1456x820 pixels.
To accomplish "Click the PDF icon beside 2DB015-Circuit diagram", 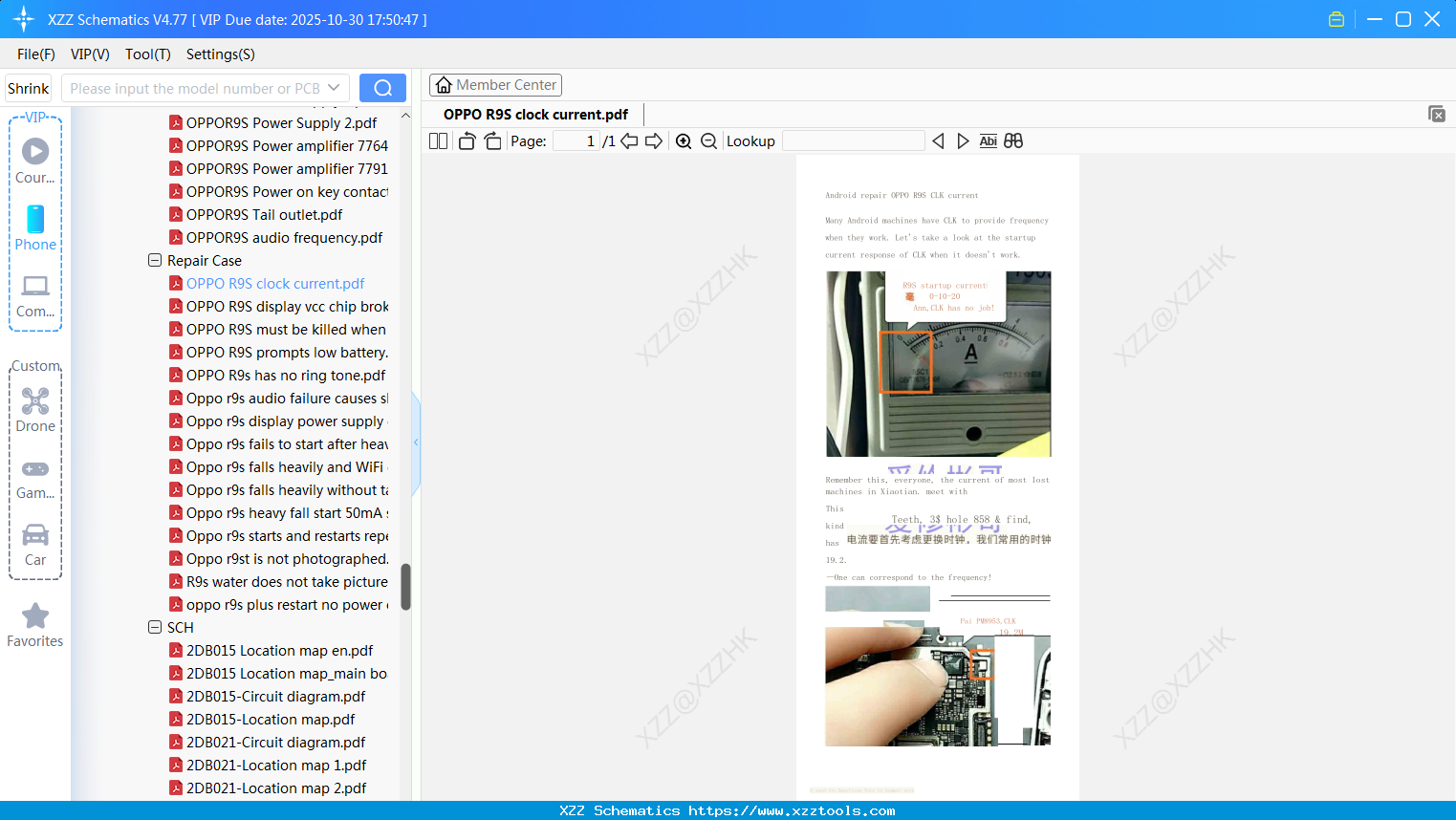I will [176, 697].
